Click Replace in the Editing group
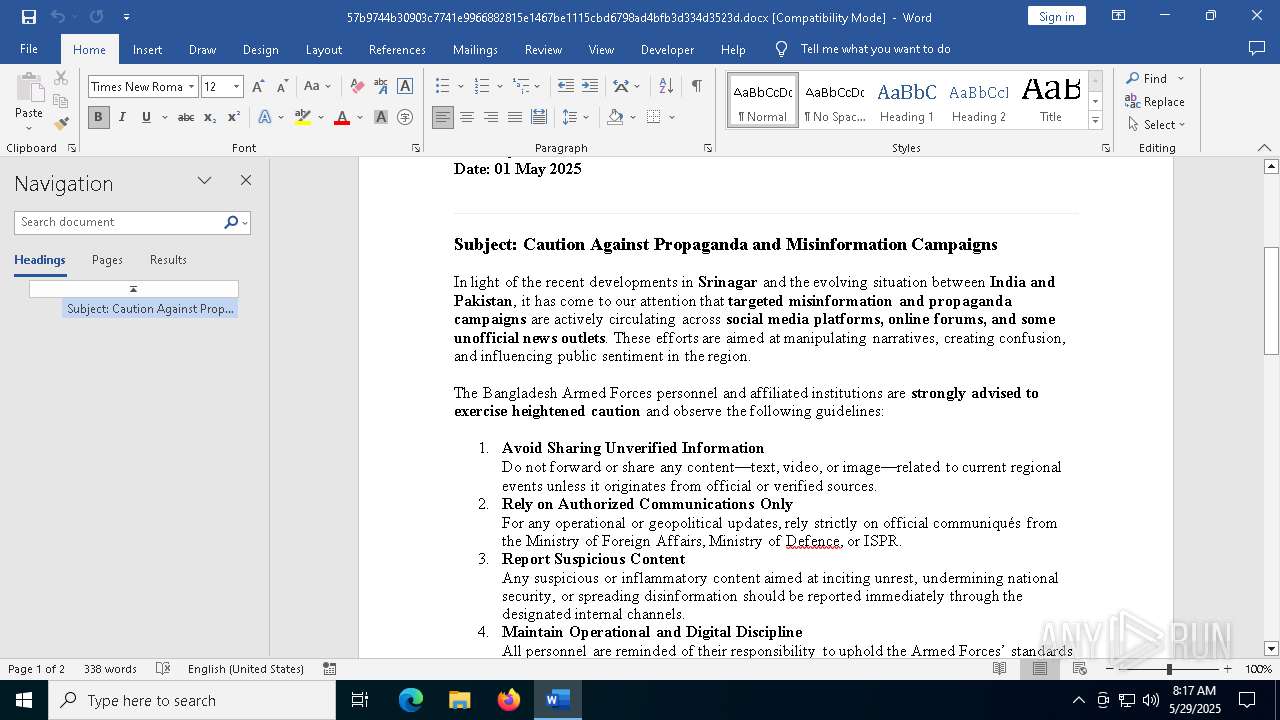This screenshot has width=1280, height=720. click(1156, 101)
